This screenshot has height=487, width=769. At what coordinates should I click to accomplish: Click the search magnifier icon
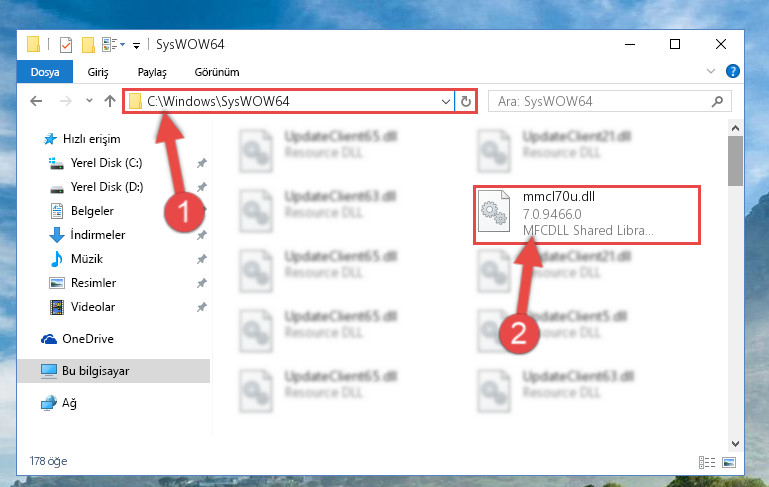717,102
